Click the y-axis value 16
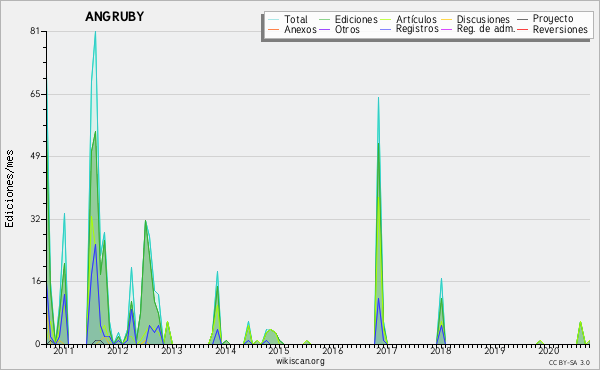The image size is (600, 370). 35,281
